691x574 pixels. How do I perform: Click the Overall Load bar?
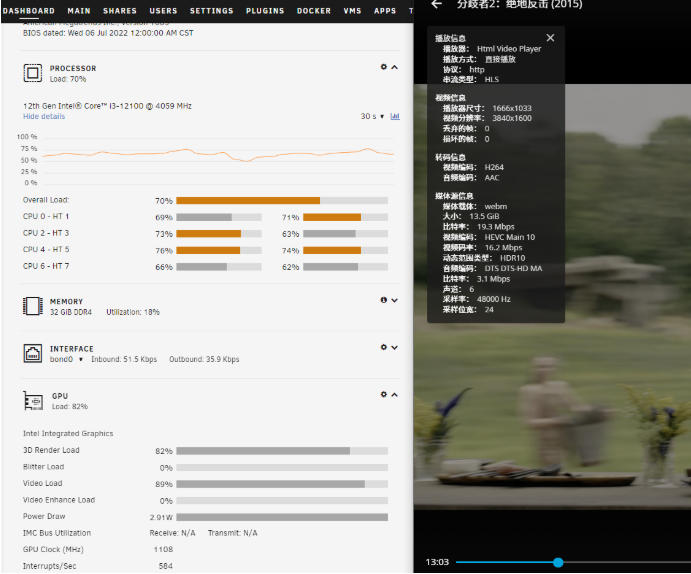[x=282, y=200]
